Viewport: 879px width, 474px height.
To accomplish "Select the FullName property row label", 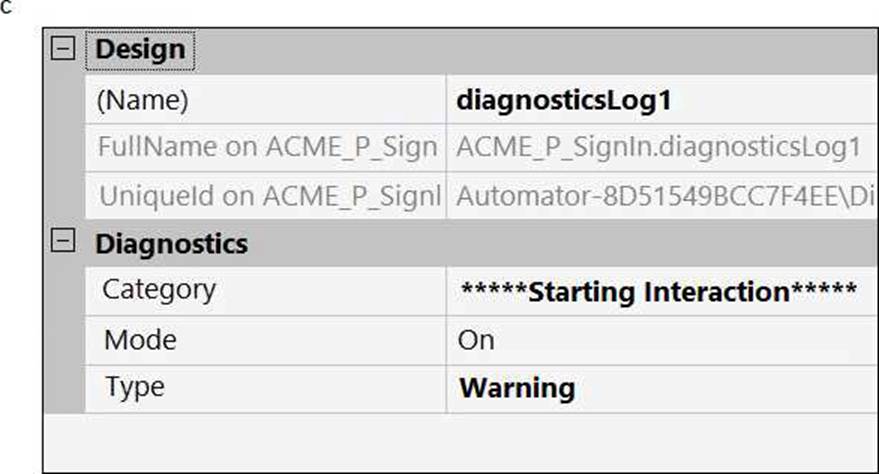I will coord(267,147).
